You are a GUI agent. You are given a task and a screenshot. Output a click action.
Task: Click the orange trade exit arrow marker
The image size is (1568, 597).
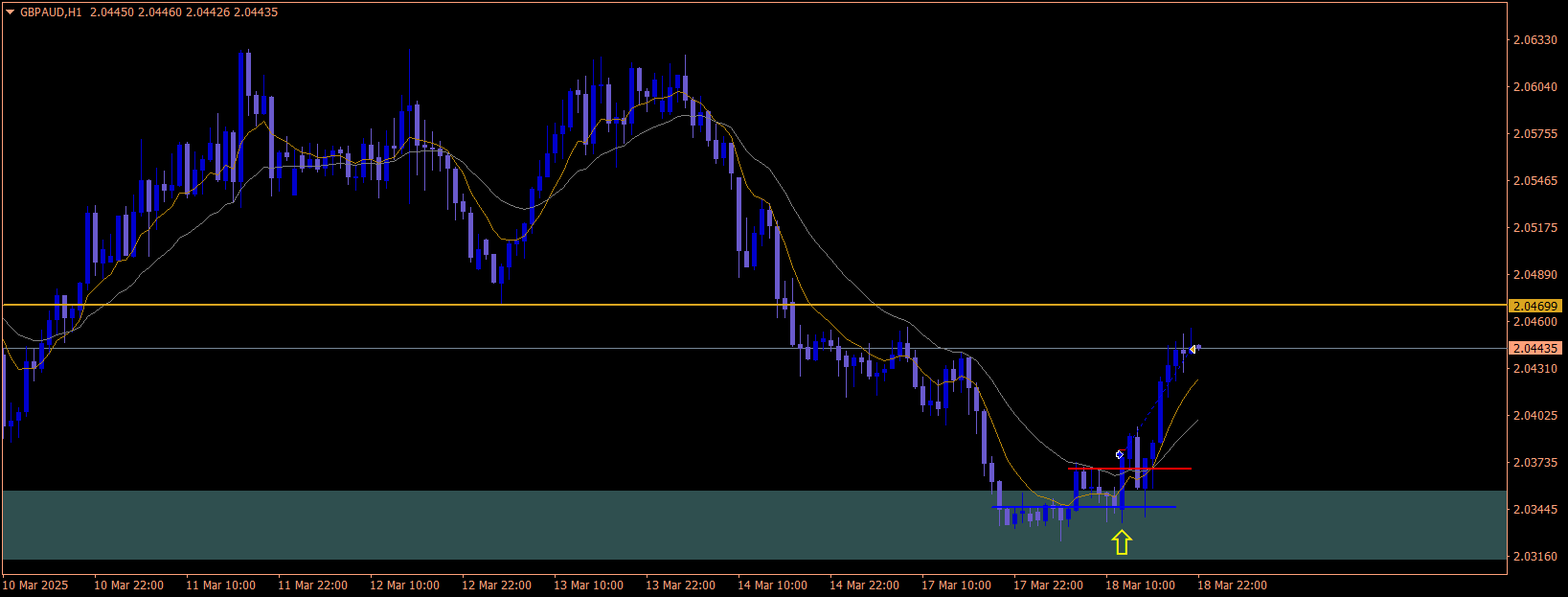pos(1193,349)
